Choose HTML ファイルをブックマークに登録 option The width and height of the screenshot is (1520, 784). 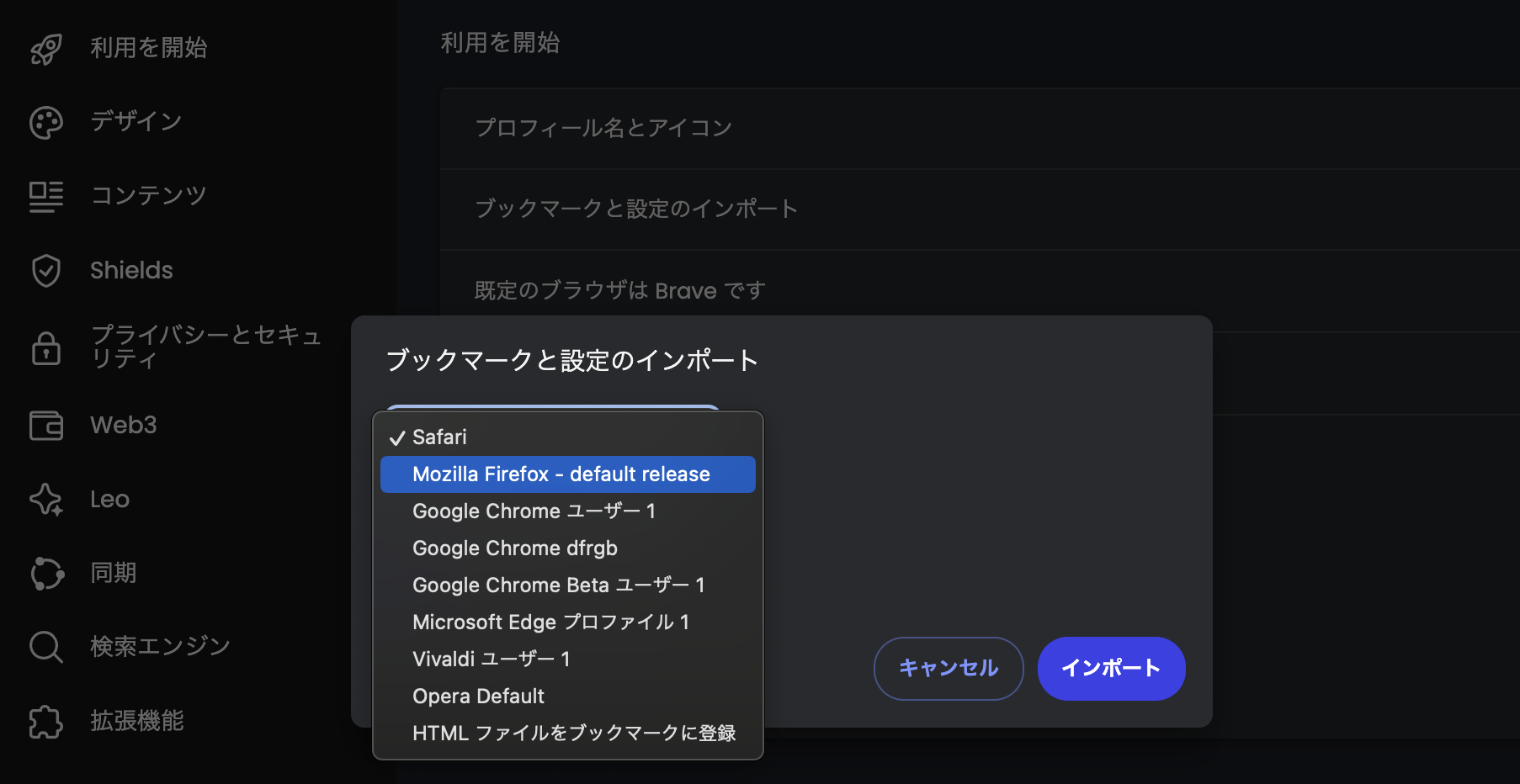coord(568,734)
